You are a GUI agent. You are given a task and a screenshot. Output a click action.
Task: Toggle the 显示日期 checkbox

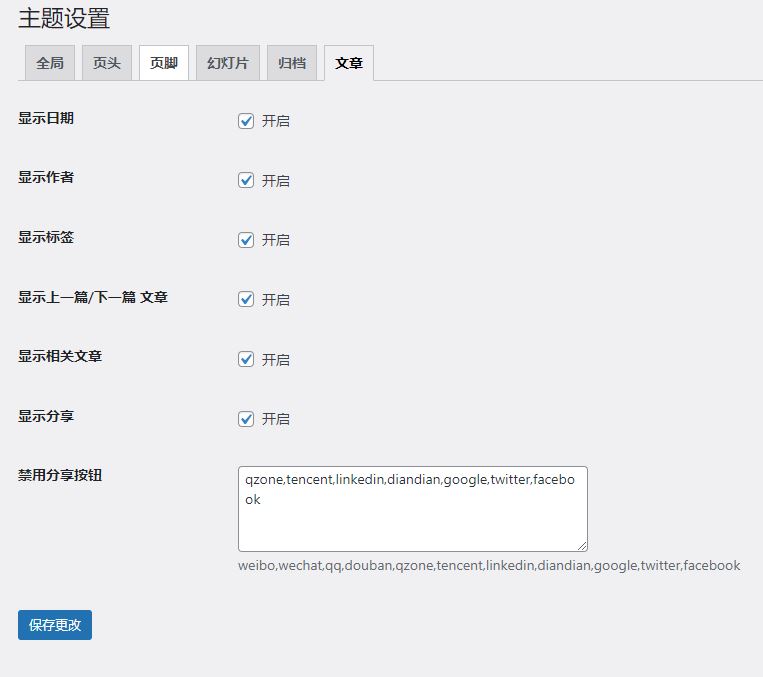pyautogui.click(x=246, y=121)
